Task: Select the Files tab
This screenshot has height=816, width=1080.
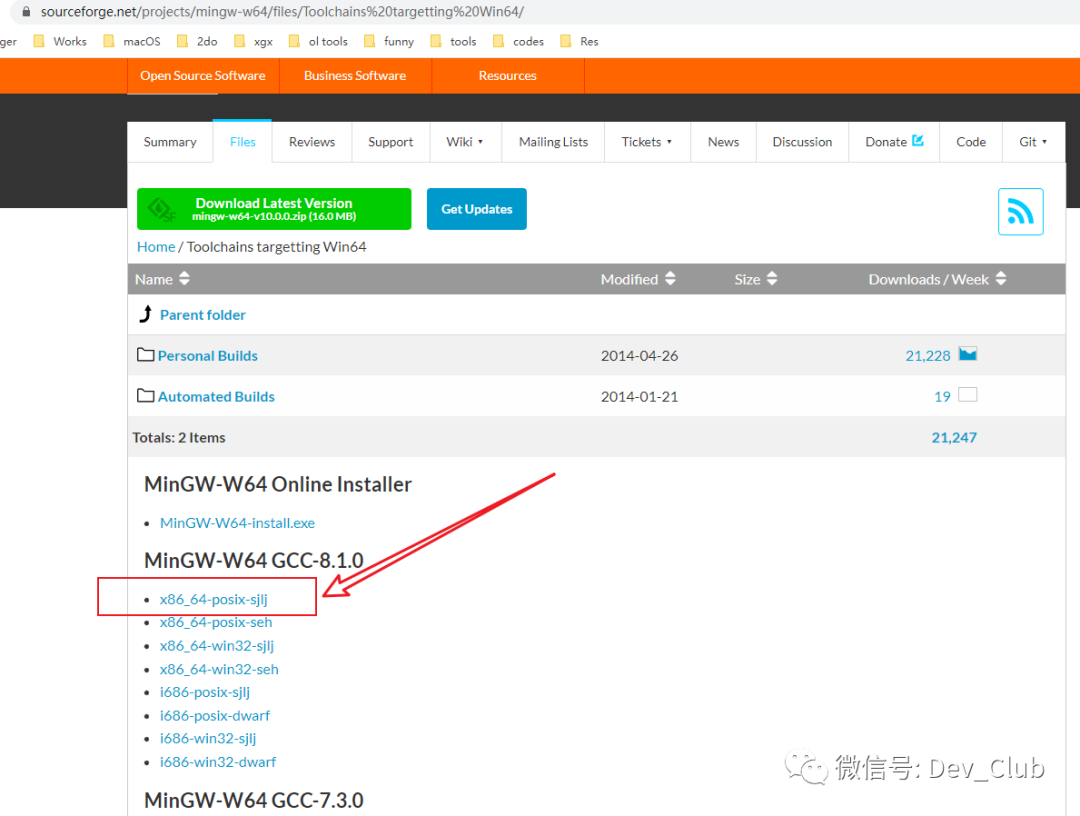Action: click(242, 141)
